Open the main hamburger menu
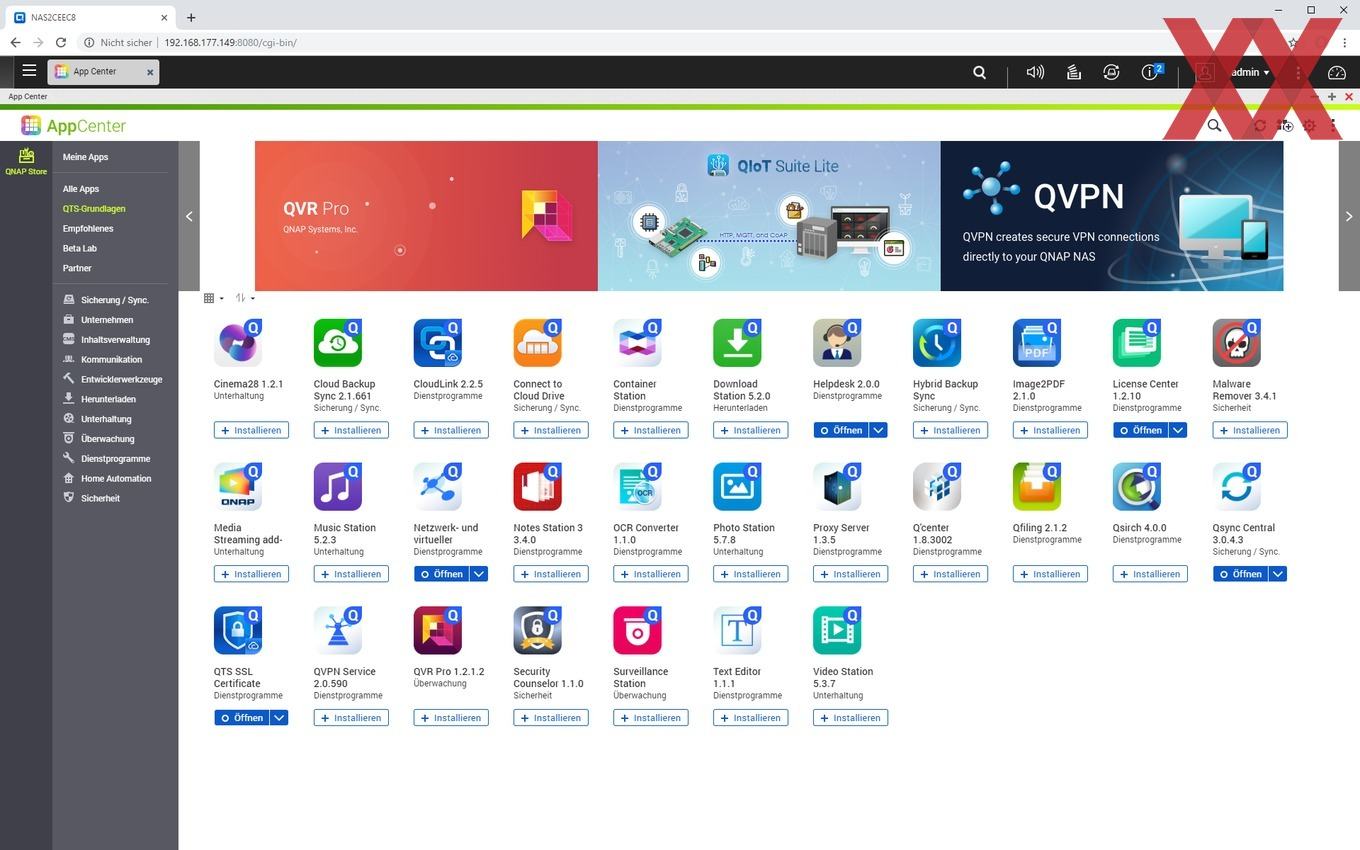Viewport: 1360px width, 850px height. pyautogui.click(x=29, y=71)
